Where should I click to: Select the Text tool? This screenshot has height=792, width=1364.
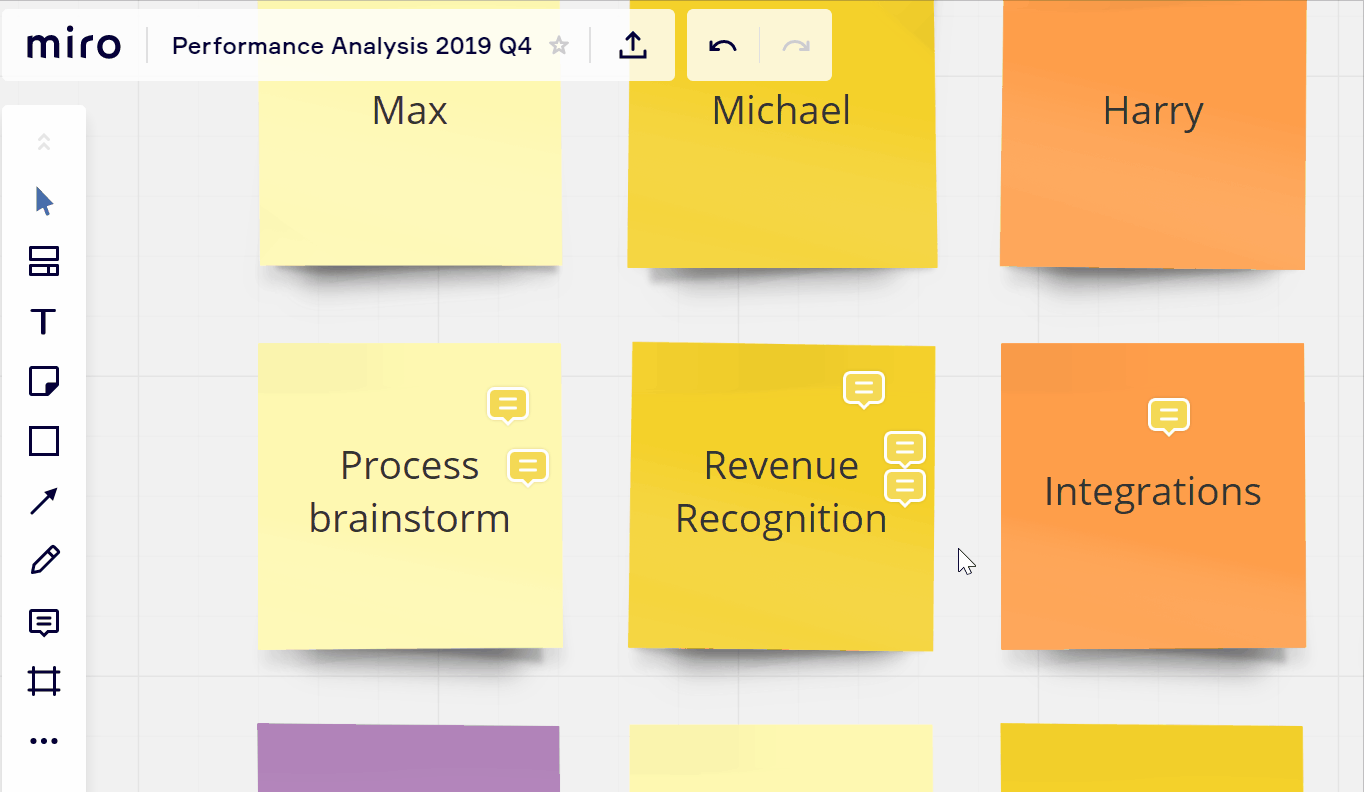pos(44,322)
